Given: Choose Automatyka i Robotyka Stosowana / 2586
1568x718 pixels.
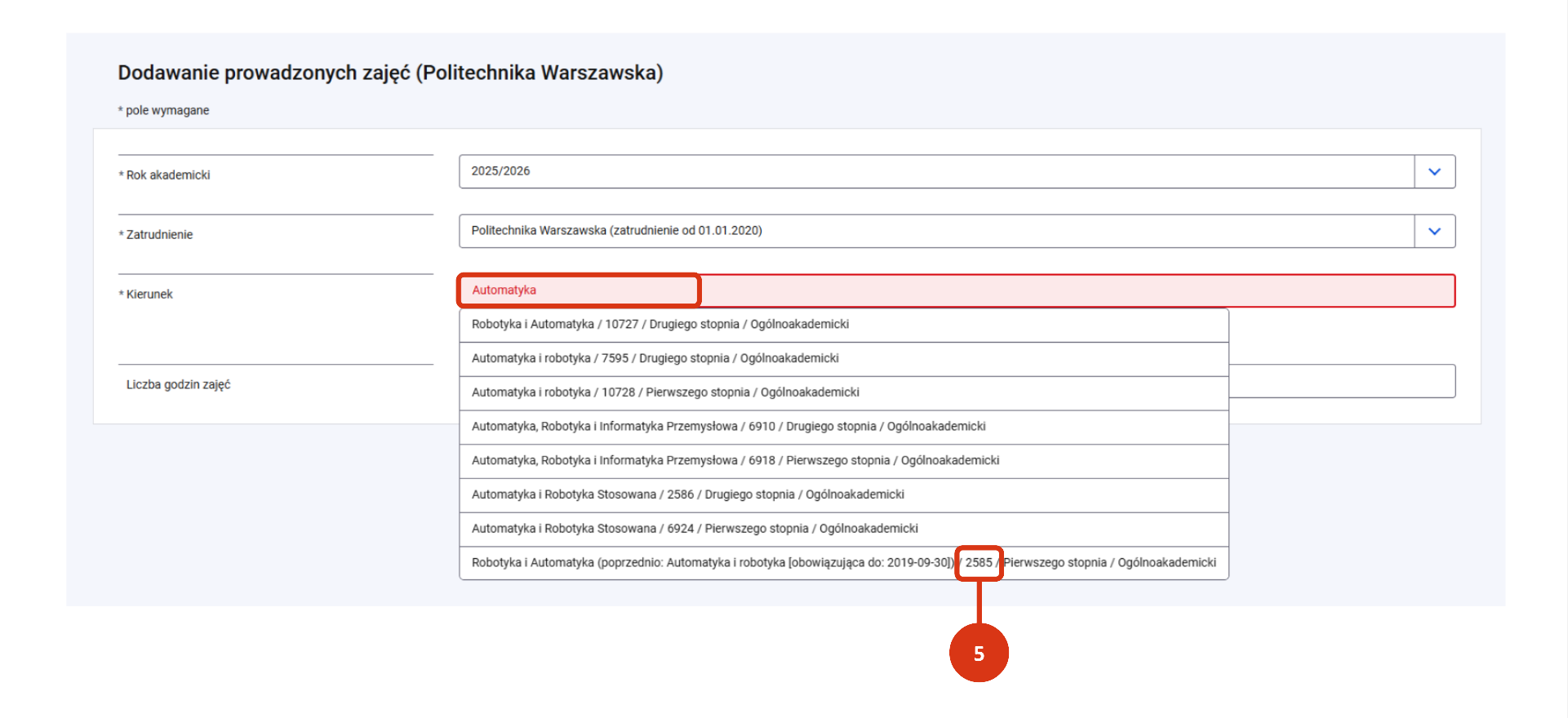Looking at the screenshot, I should (x=844, y=495).
